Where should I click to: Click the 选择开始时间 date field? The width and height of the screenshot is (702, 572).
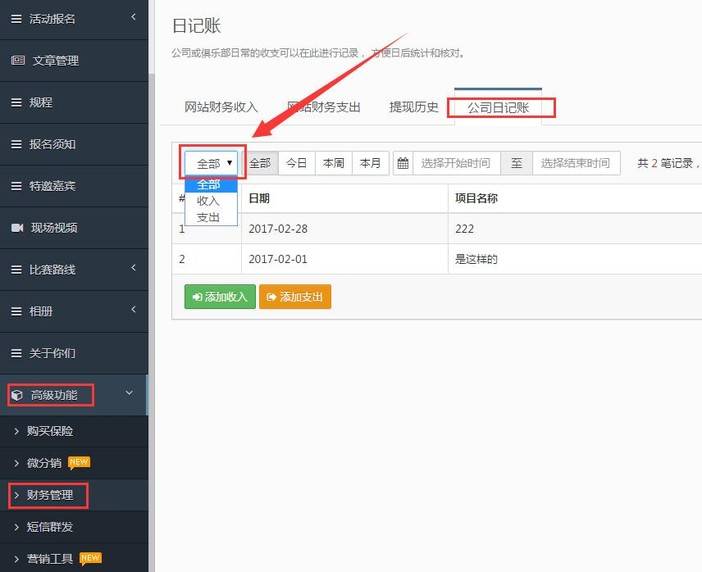tap(455, 163)
